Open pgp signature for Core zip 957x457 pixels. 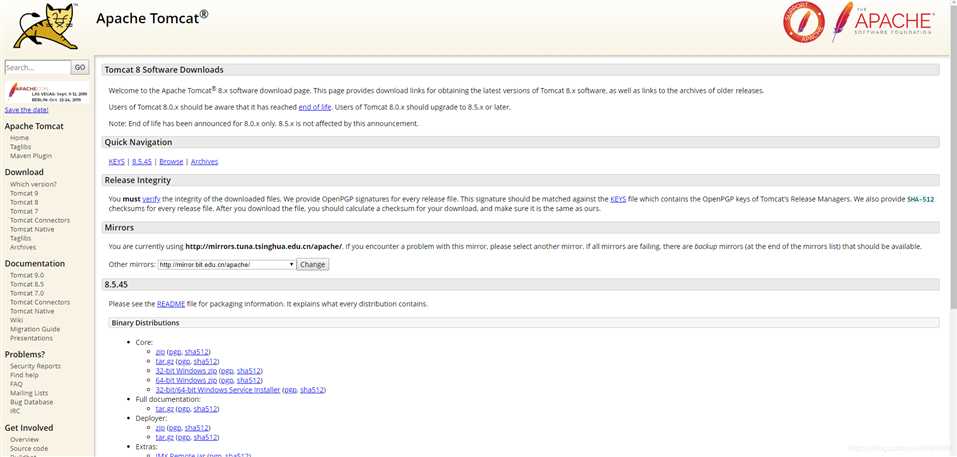[x=175, y=352]
